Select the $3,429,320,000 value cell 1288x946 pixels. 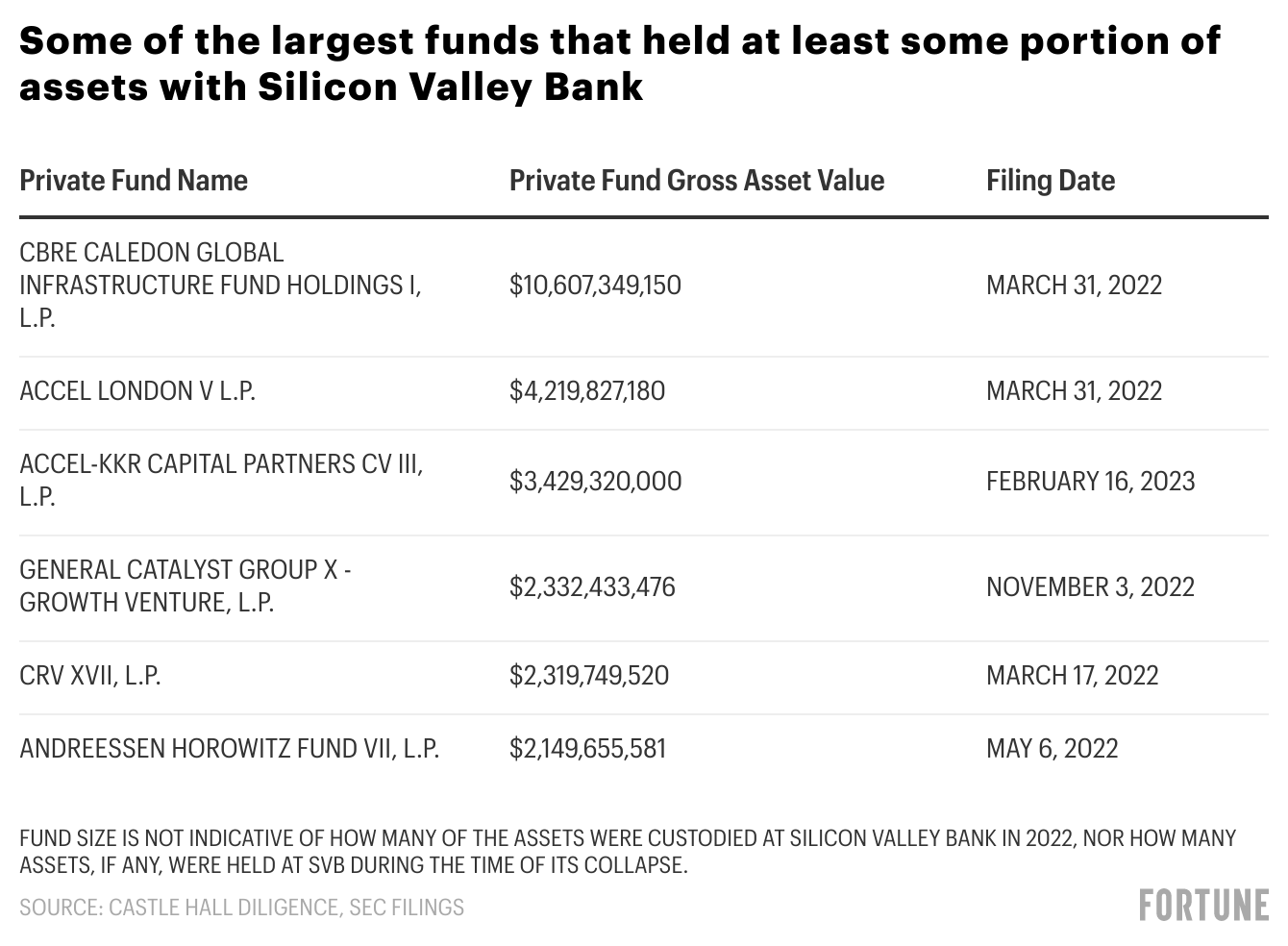595,482
